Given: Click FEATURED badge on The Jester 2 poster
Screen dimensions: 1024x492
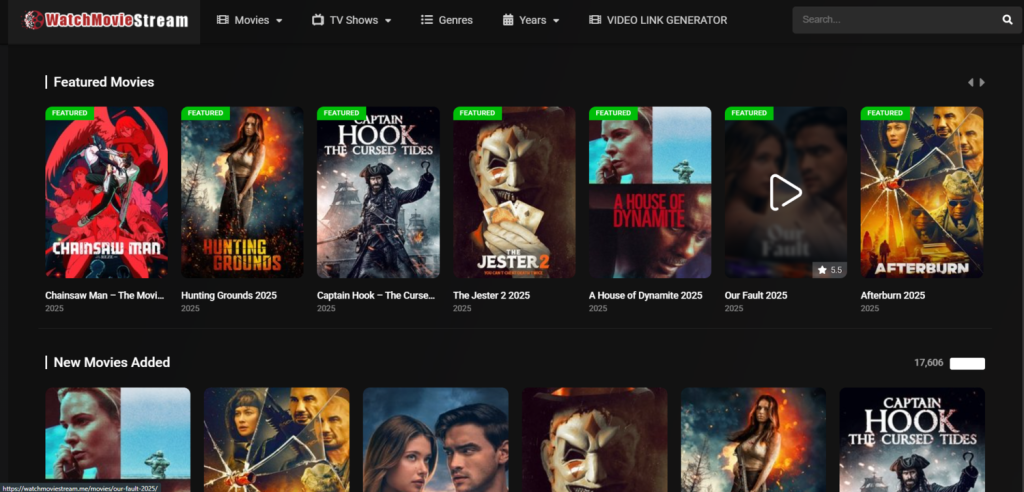Looking at the screenshot, I should tap(477, 113).
